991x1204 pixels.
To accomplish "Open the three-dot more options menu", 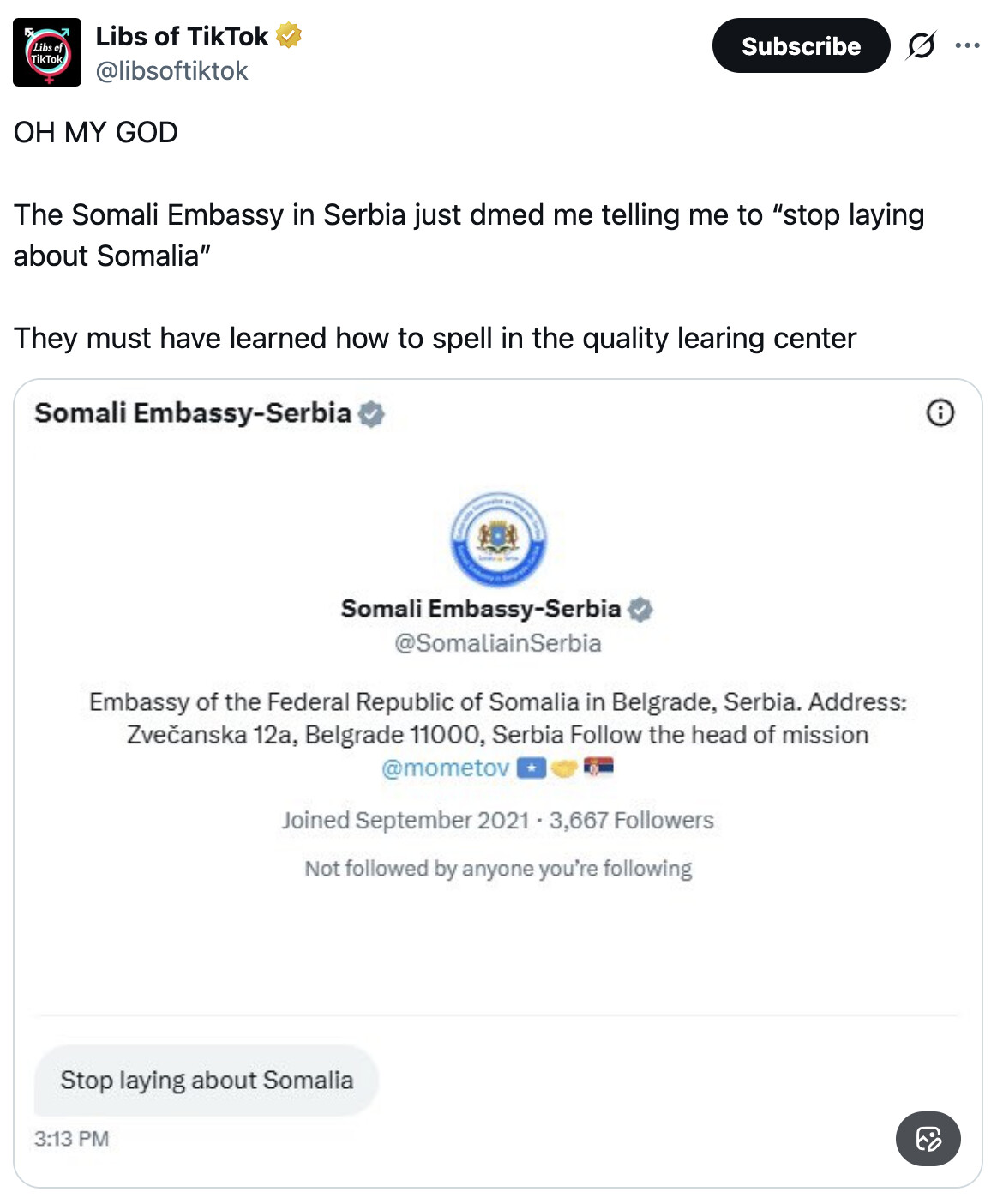I will coord(967,45).
